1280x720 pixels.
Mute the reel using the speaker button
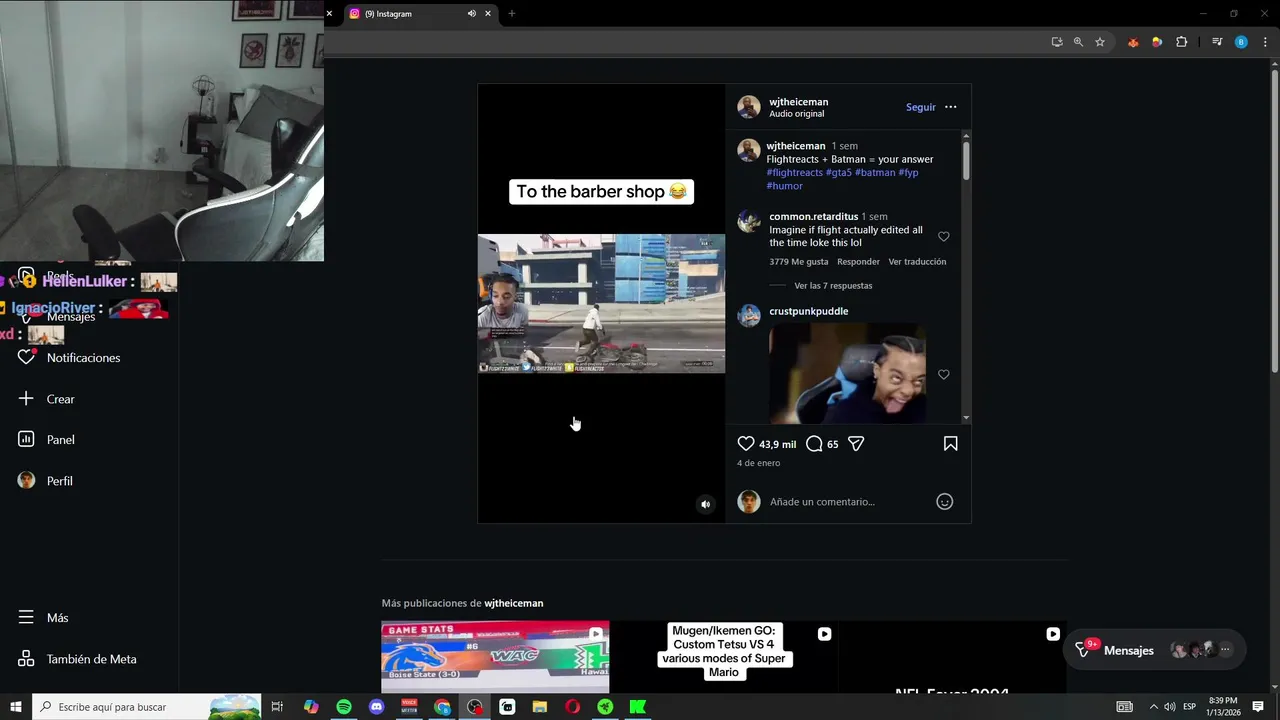coord(705,504)
